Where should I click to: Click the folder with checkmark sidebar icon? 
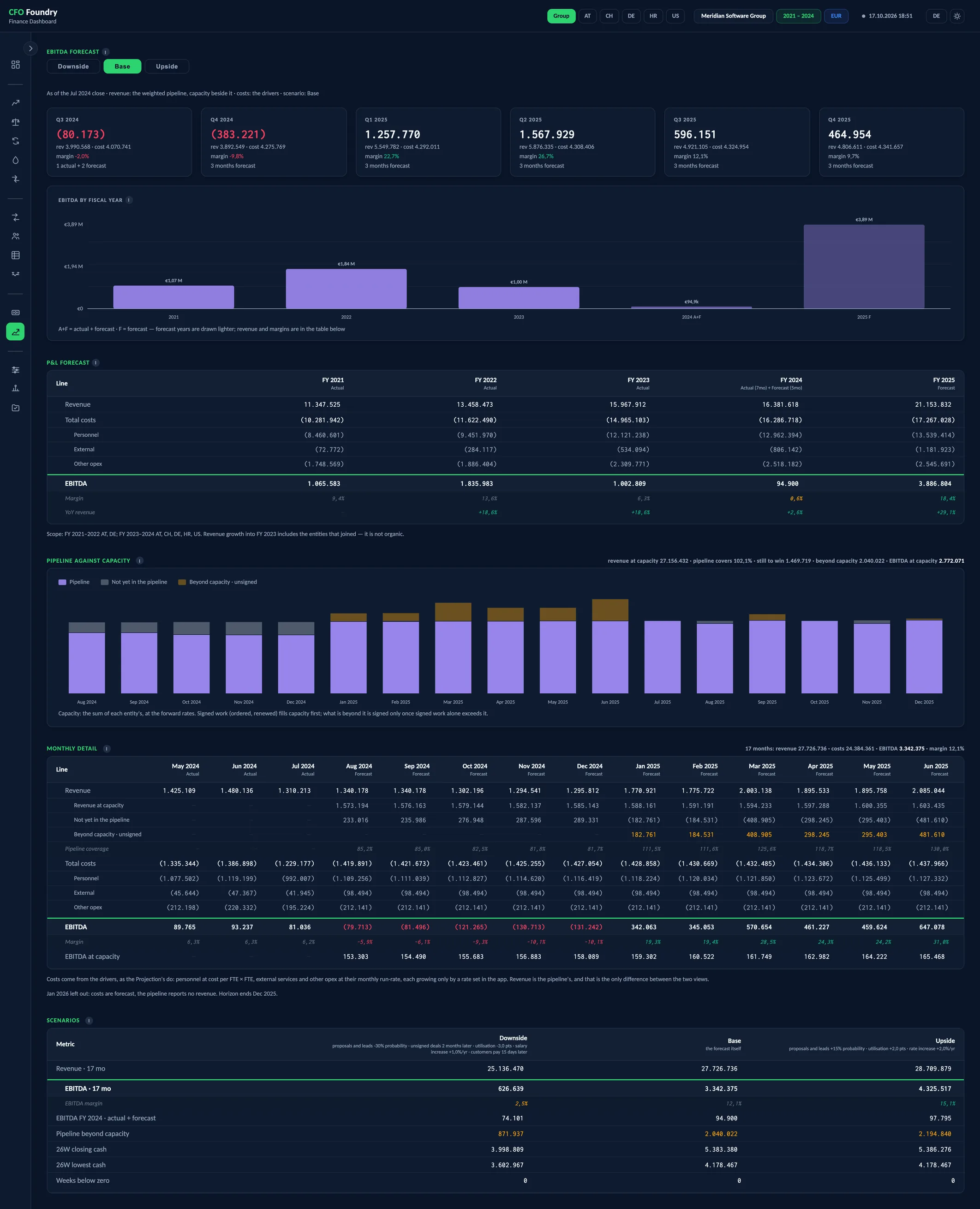15,408
